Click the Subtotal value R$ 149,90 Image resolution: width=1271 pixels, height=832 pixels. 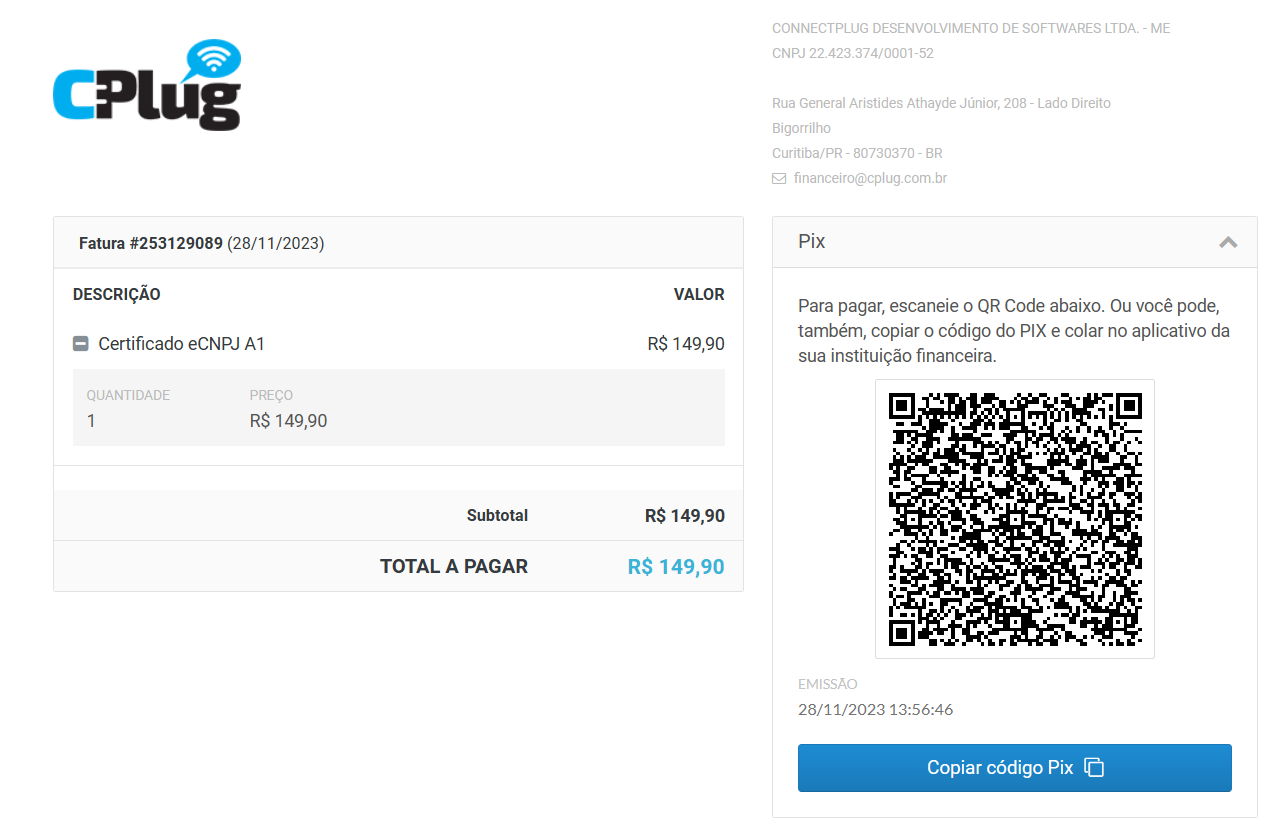pyautogui.click(x=685, y=516)
